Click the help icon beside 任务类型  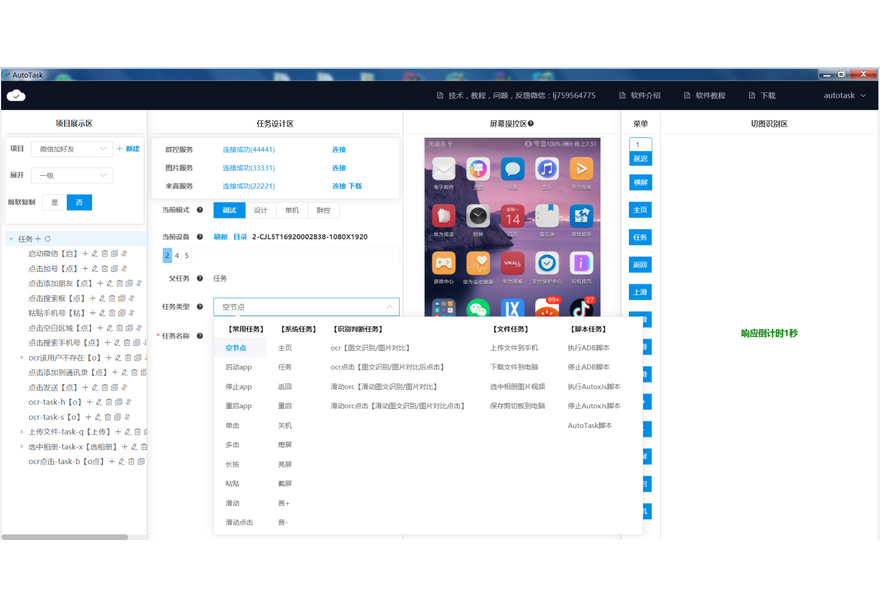tap(200, 307)
